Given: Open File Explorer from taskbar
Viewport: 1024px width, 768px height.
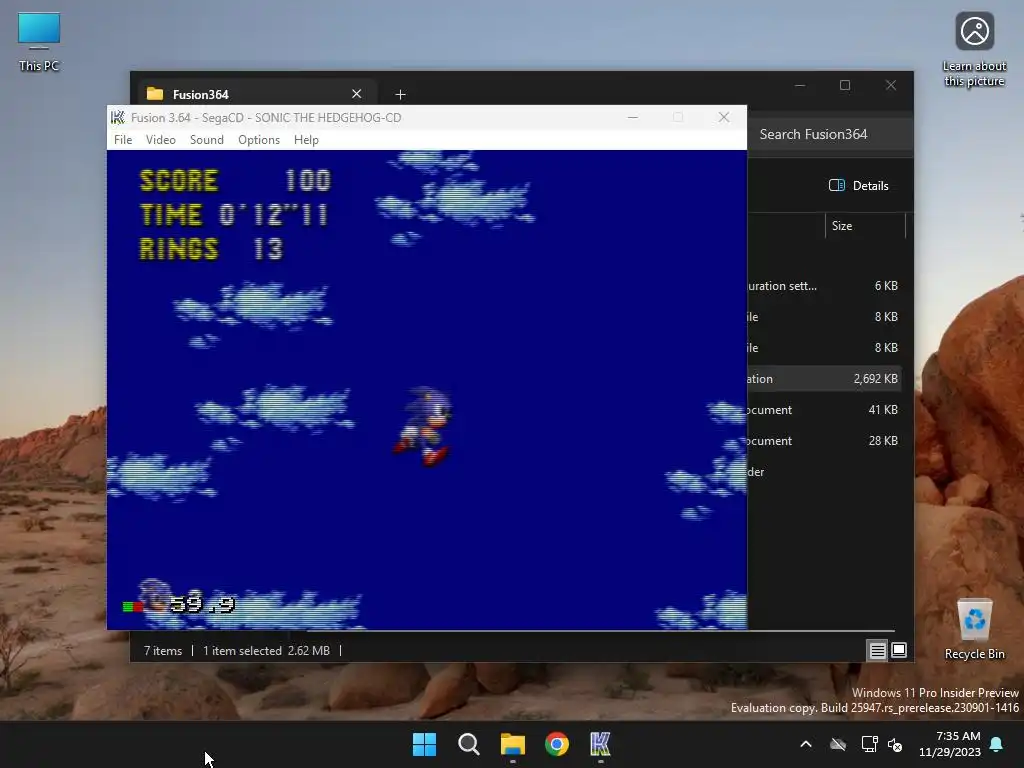Looking at the screenshot, I should click(x=513, y=744).
